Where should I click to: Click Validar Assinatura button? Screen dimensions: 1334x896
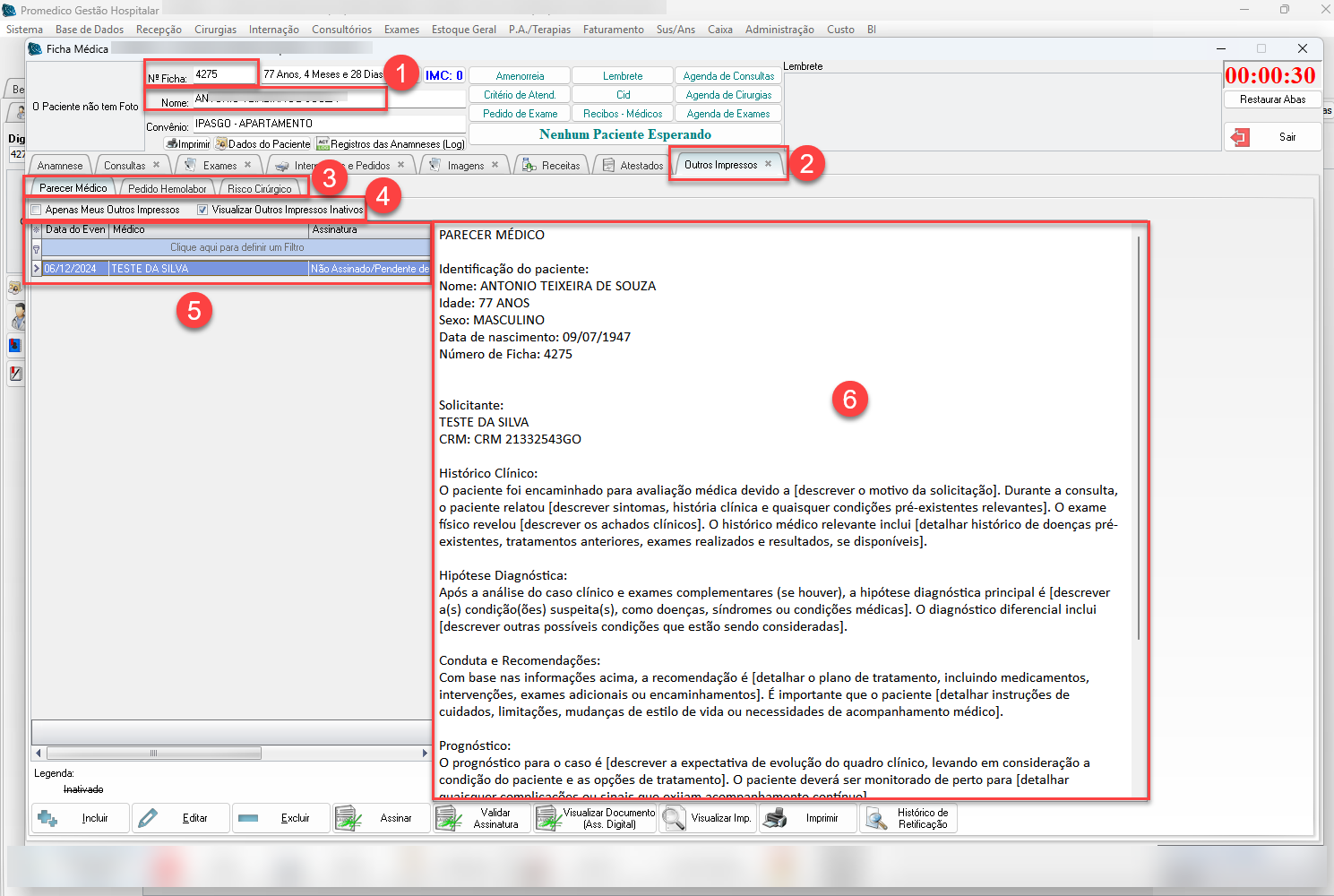[482, 818]
